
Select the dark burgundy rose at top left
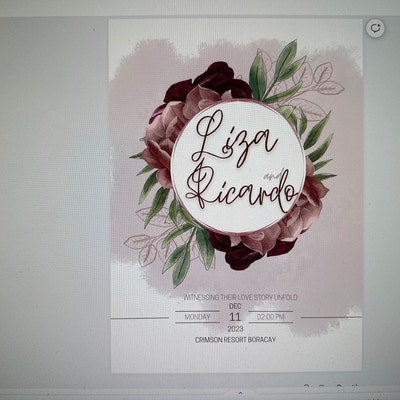[207, 82]
